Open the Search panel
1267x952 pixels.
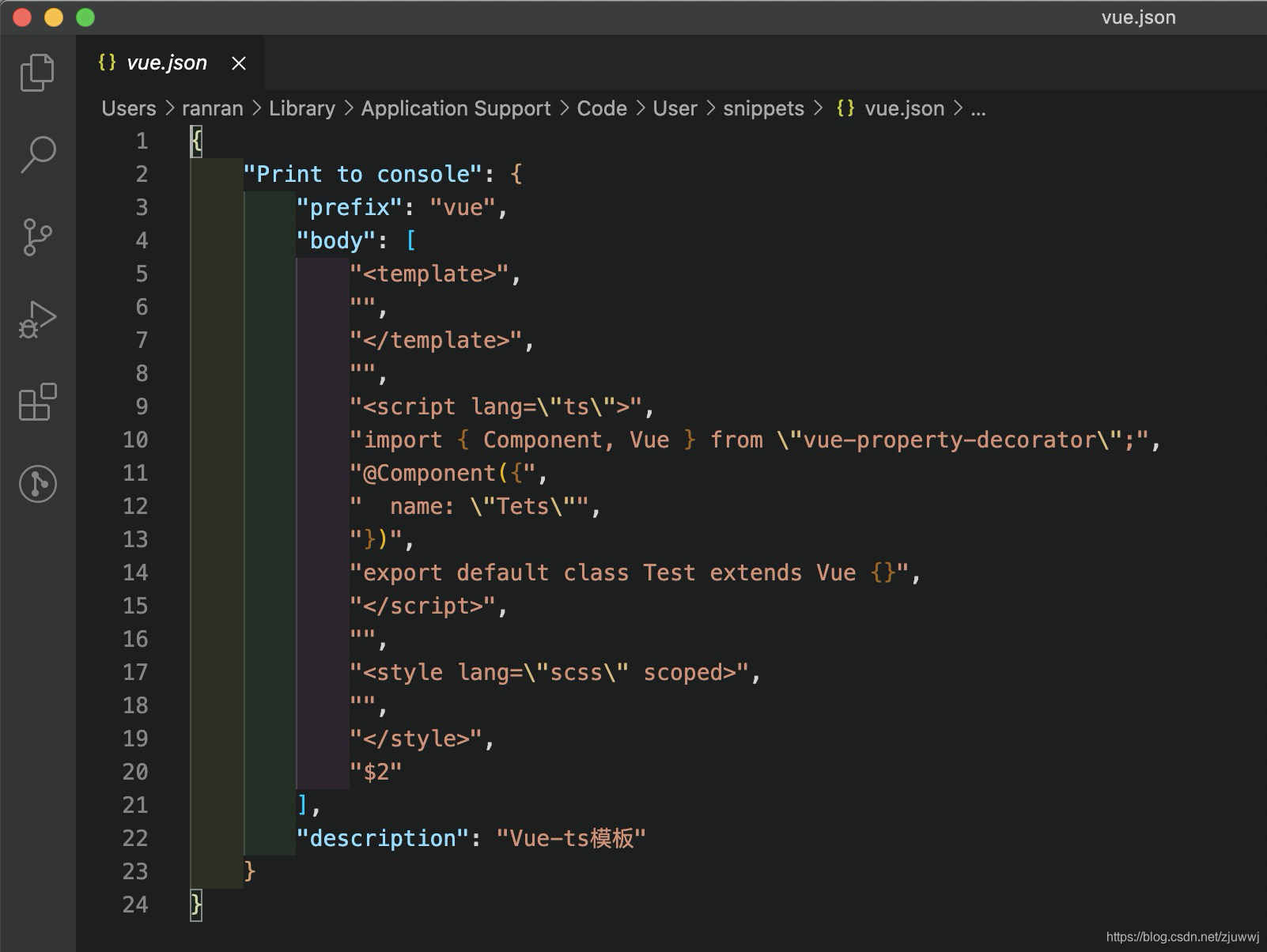[x=37, y=154]
